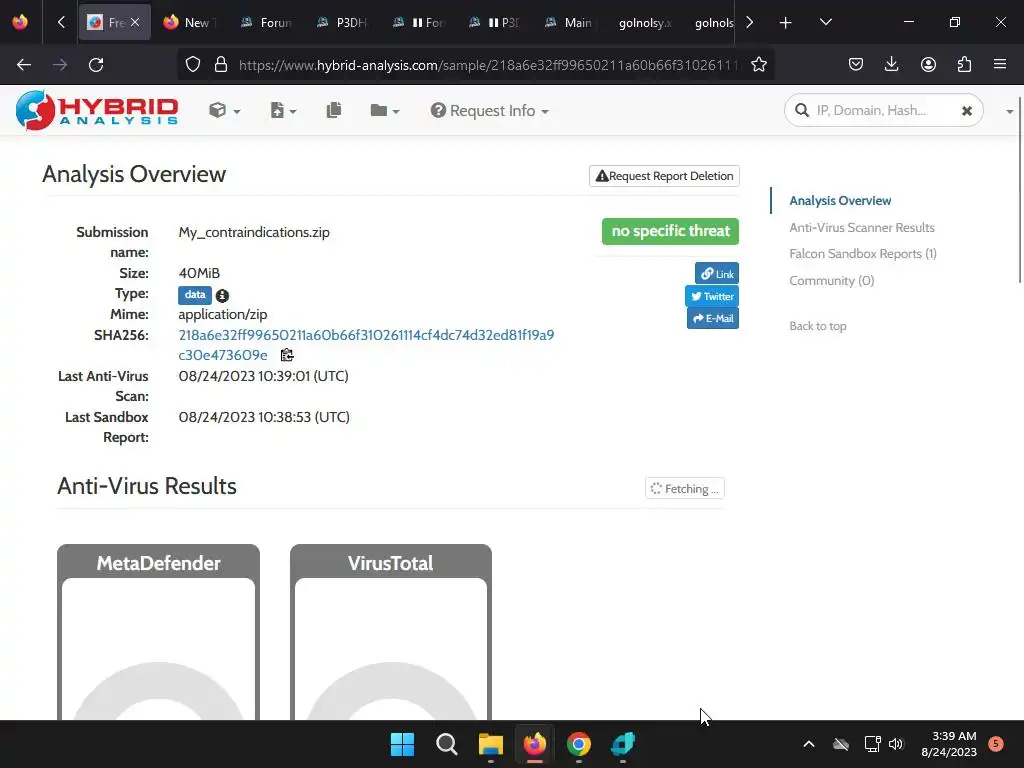The width and height of the screenshot is (1024, 768).
Task: Switch to the Main tab
Action: click(x=569, y=22)
